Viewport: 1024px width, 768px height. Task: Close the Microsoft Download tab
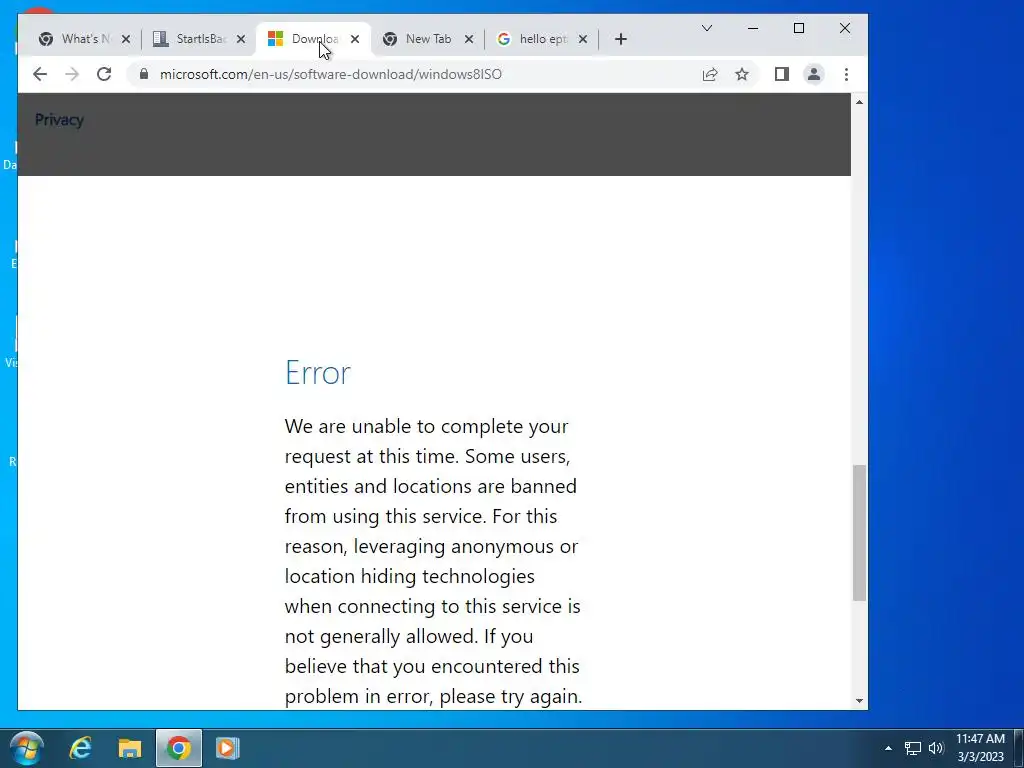[x=355, y=39]
